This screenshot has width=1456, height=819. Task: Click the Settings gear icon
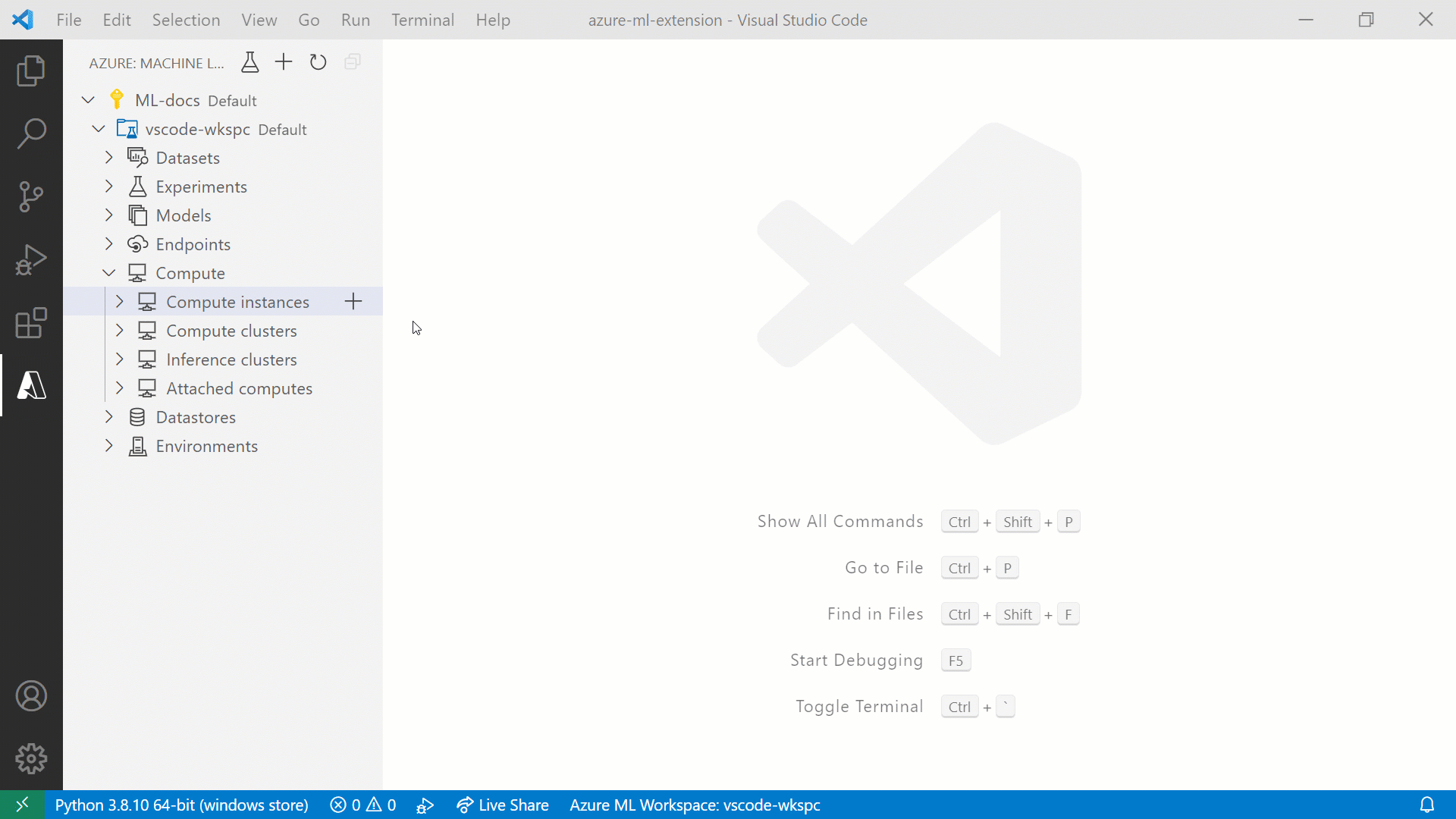[x=31, y=758]
